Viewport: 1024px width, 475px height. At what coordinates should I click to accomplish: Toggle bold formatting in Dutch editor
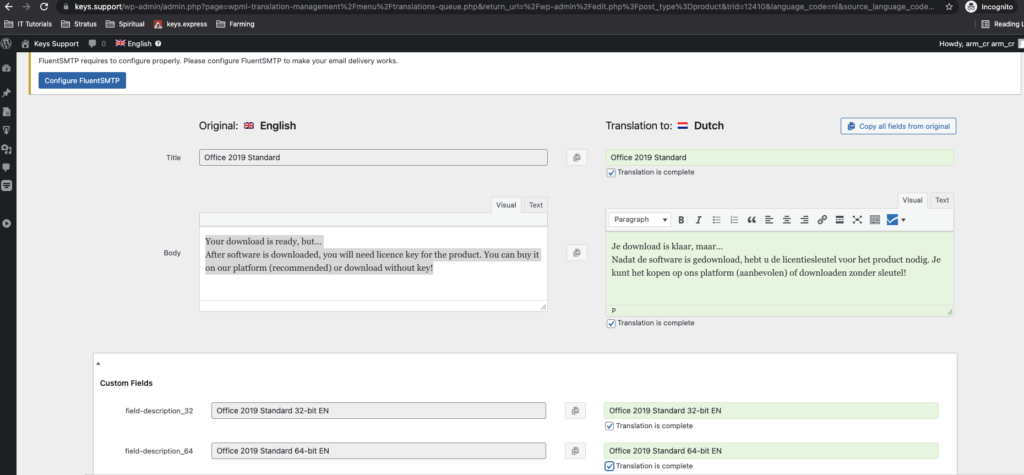tap(681, 219)
